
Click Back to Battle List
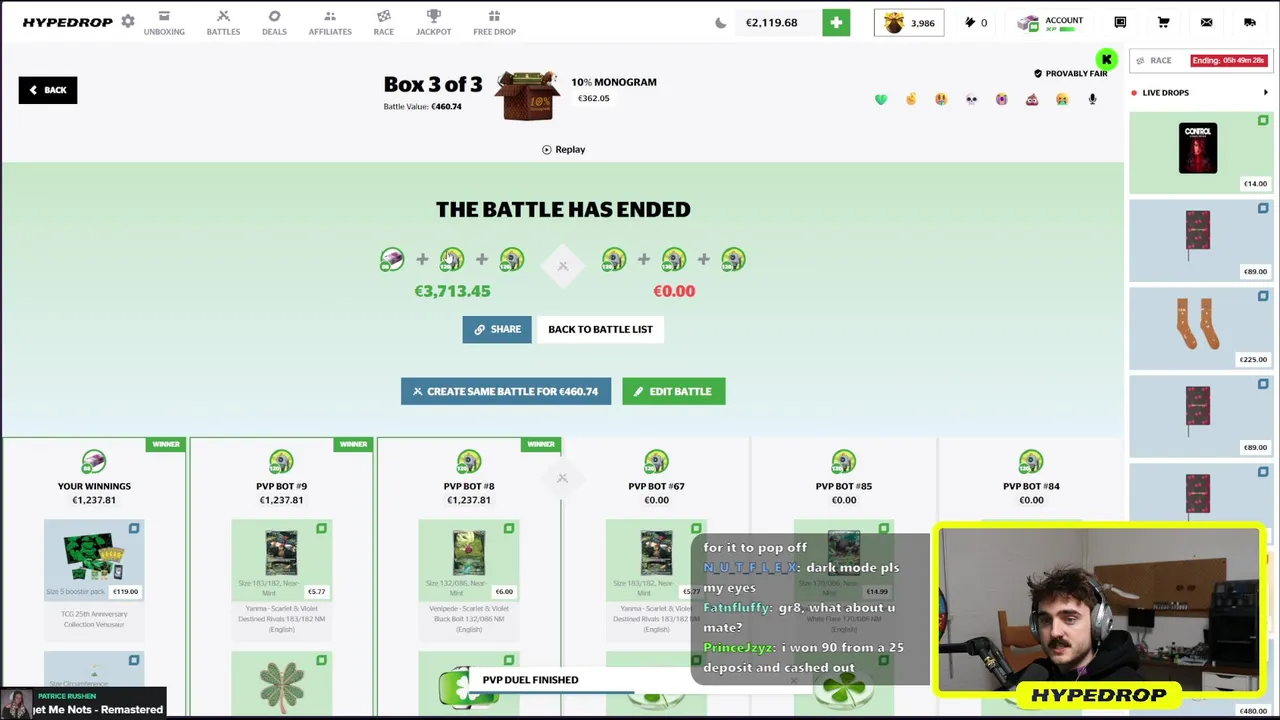(x=600, y=329)
